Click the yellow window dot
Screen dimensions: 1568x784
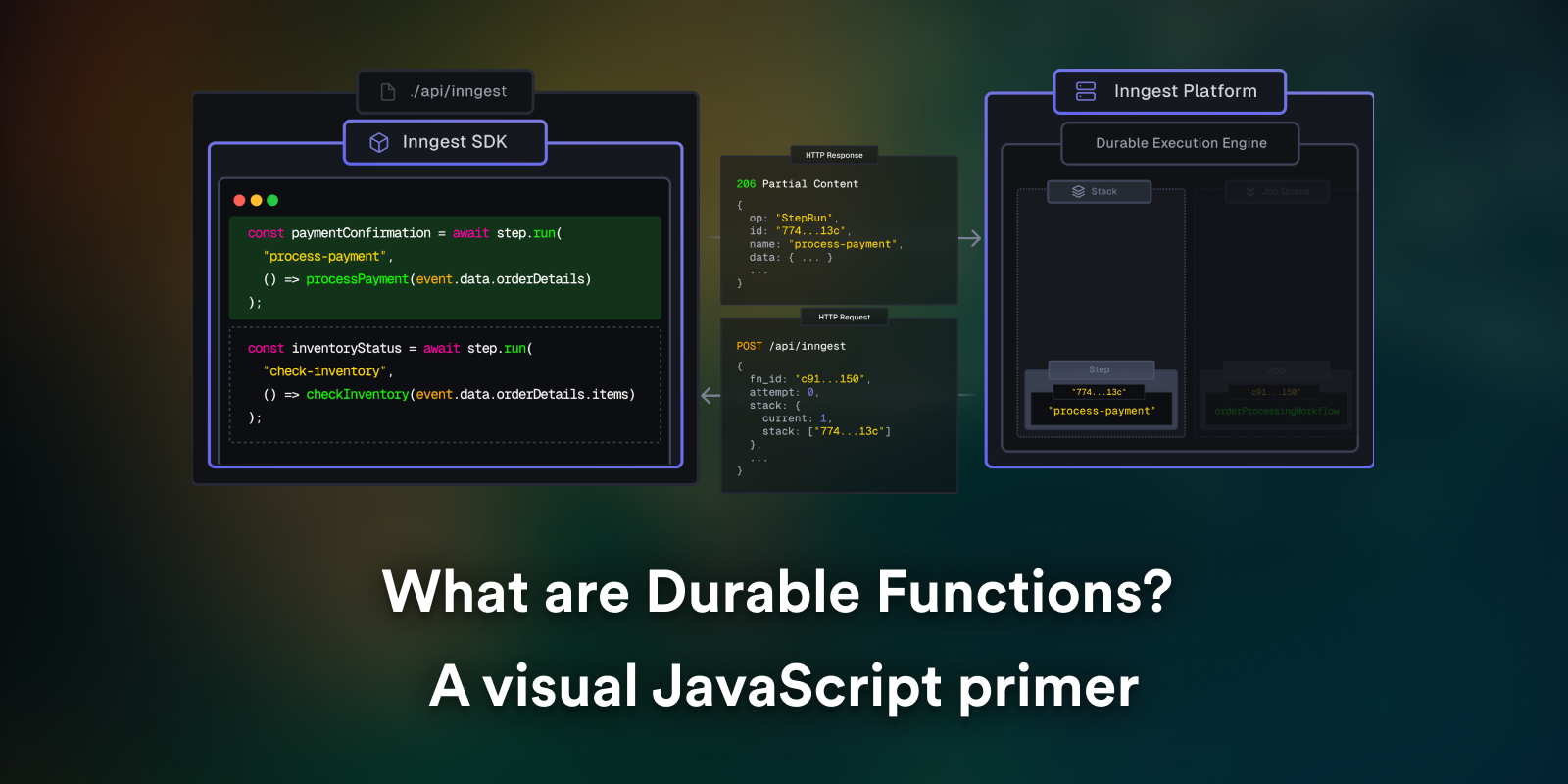pos(256,200)
